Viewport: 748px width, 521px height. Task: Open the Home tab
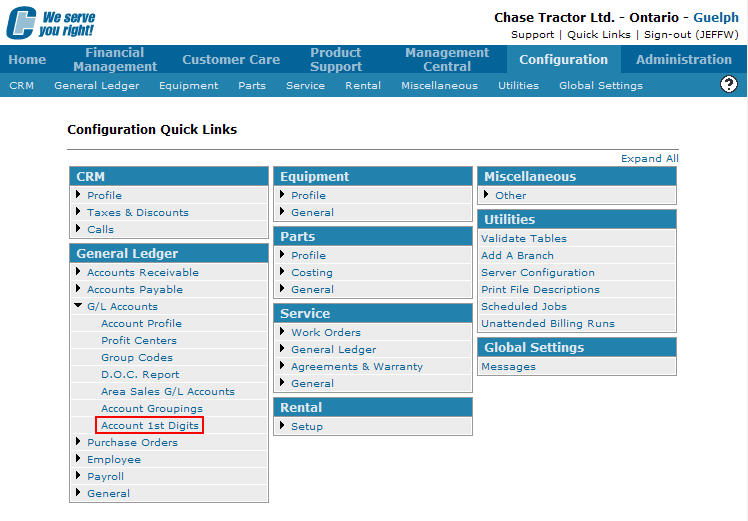pyautogui.click(x=27, y=60)
